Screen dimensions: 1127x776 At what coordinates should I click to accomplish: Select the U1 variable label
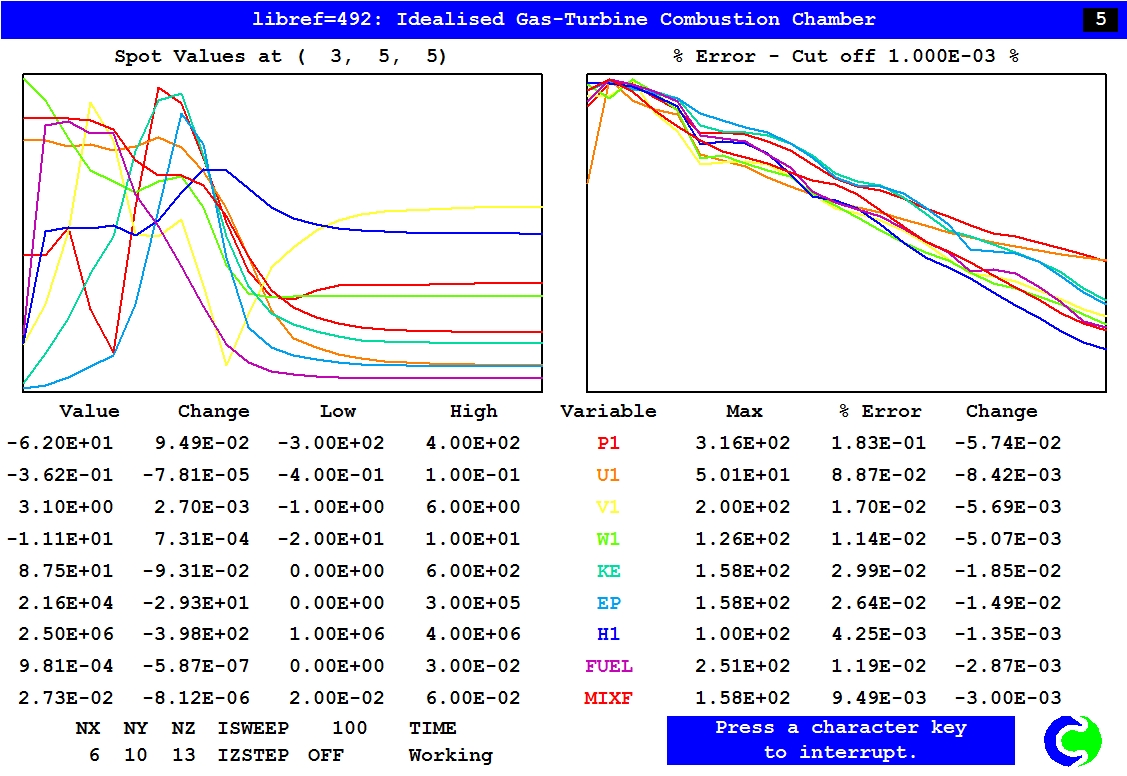click(608, 475)
